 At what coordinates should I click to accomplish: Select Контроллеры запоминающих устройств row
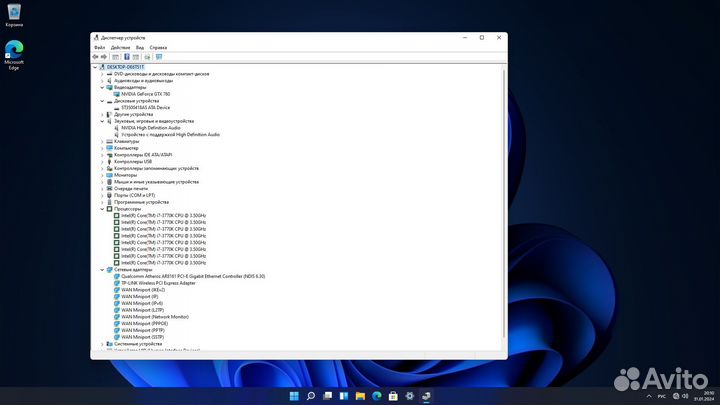tap(156, 169)
